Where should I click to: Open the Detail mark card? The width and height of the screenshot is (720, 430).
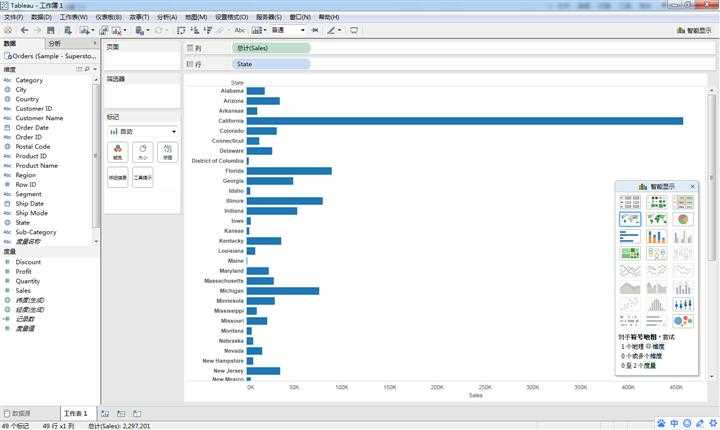pos(118,177)
